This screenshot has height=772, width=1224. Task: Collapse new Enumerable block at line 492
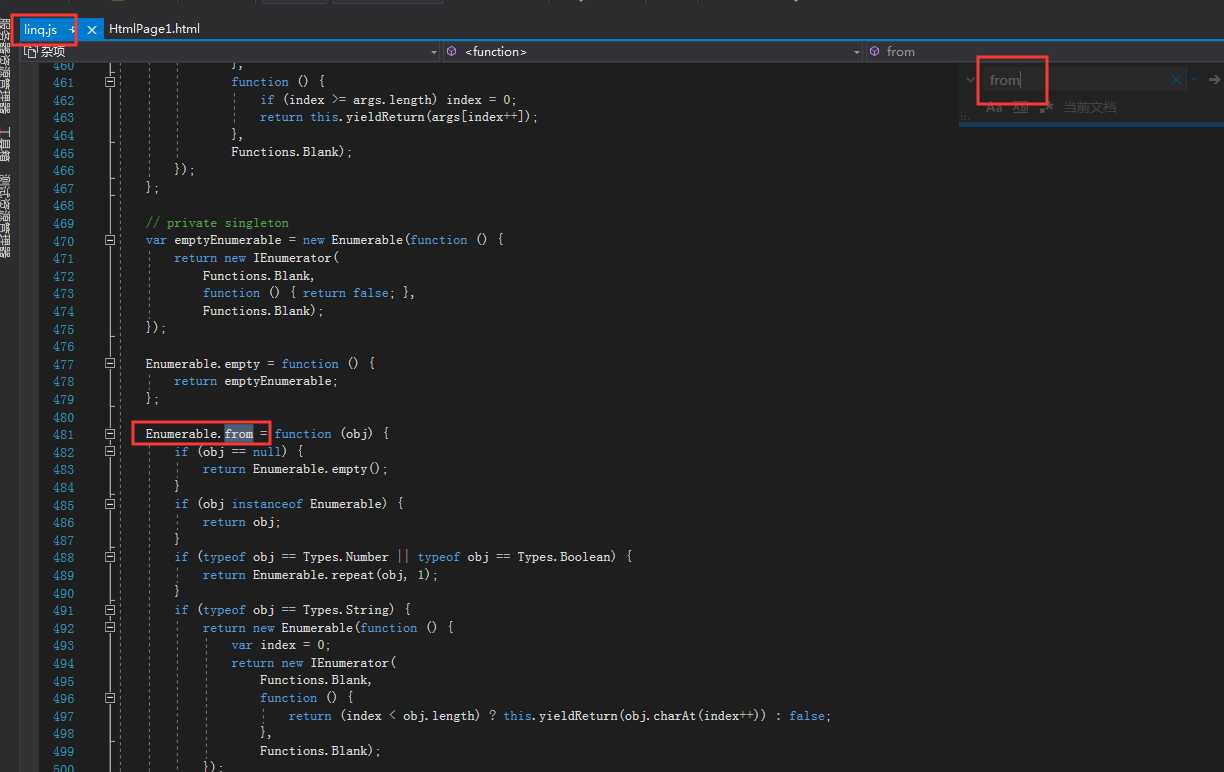[110, 628]
